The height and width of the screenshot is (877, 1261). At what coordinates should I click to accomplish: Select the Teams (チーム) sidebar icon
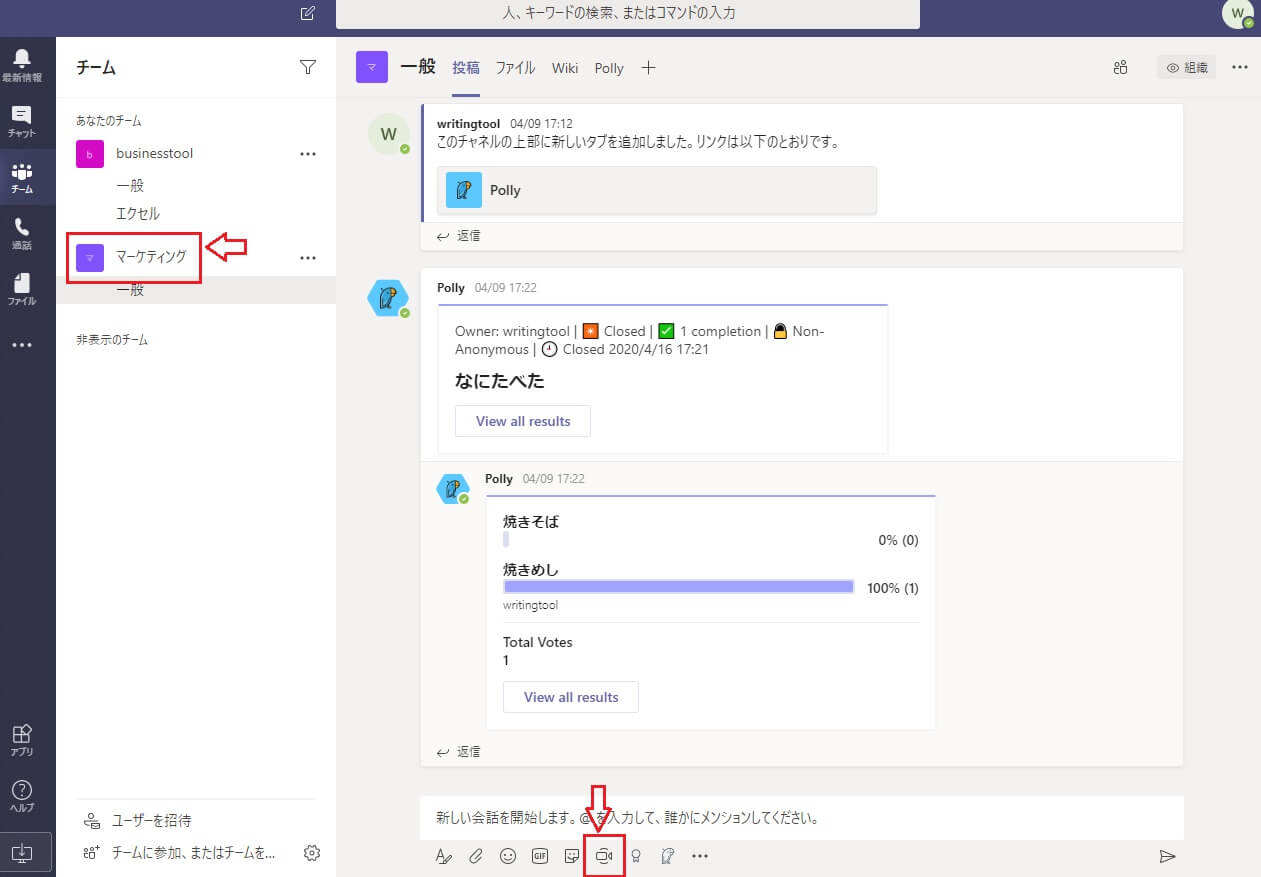coord(22,177)
